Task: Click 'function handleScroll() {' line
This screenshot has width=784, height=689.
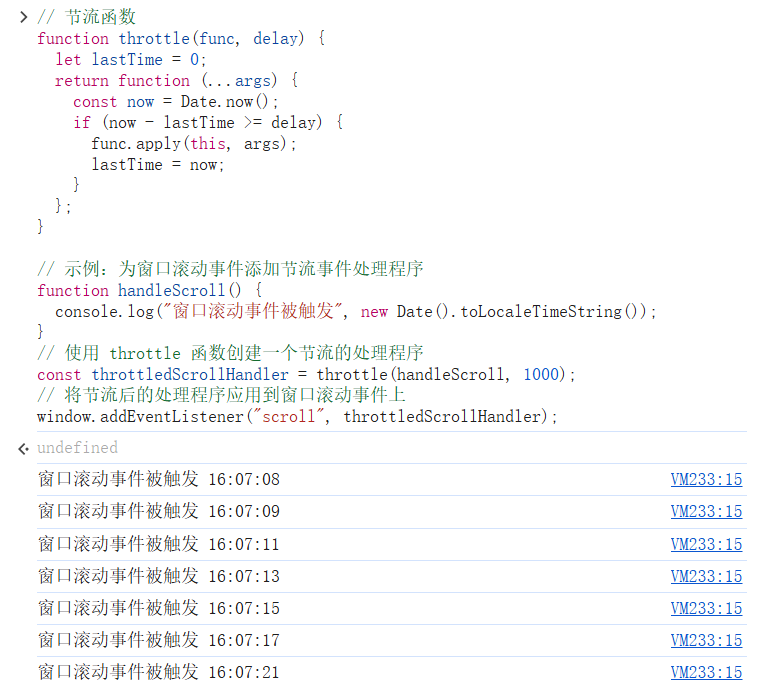Action: pos(150,290)
